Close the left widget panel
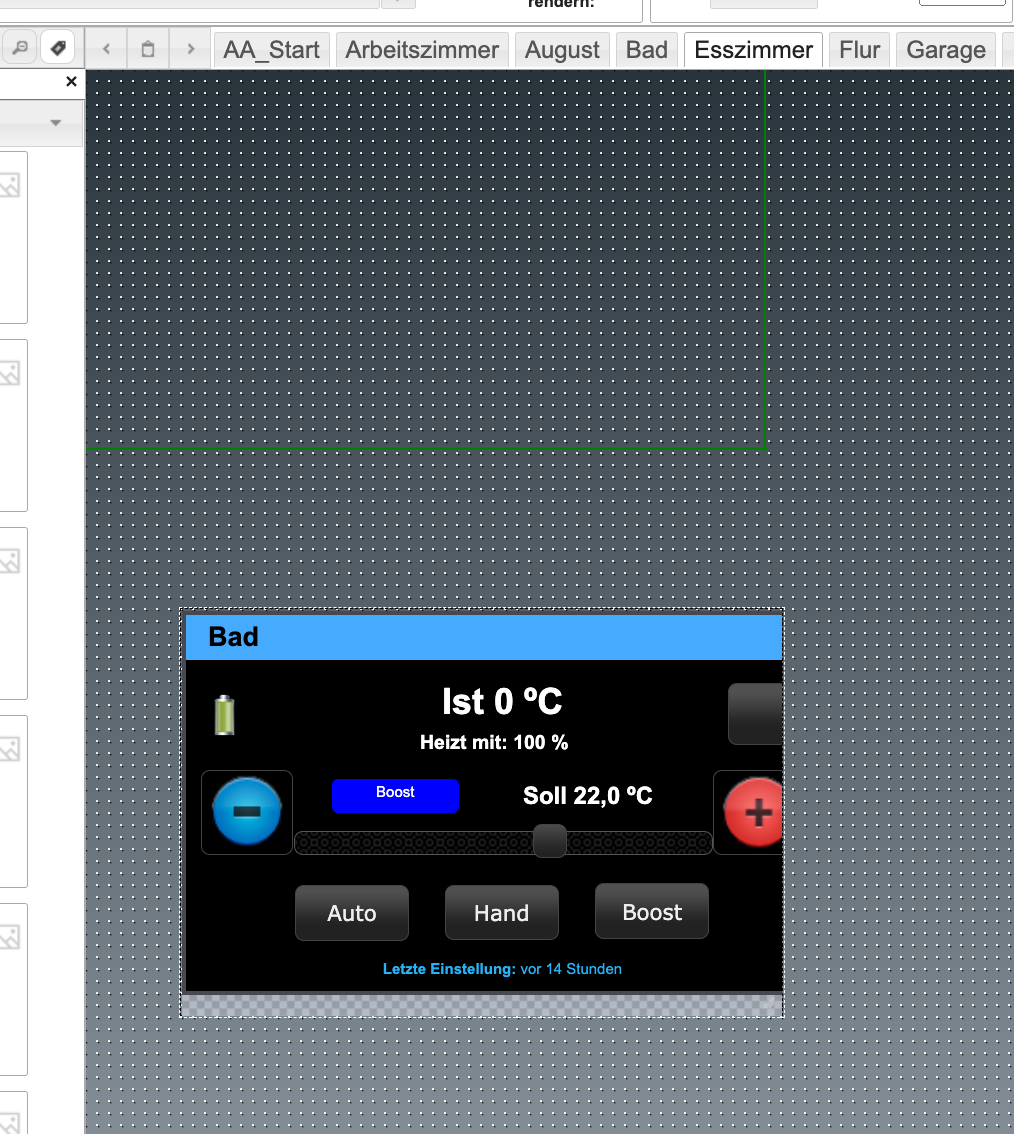1014x1134 pixels. (71, 82)
